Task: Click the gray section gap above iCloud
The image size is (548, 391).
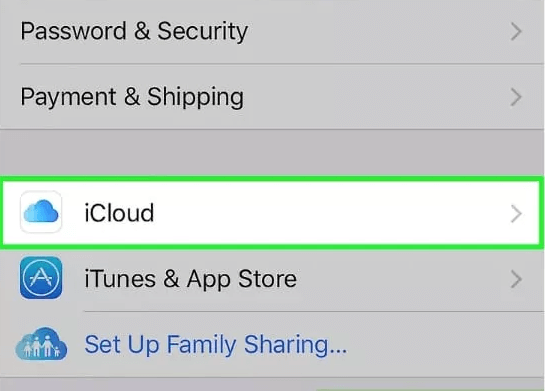Action: 272,152
